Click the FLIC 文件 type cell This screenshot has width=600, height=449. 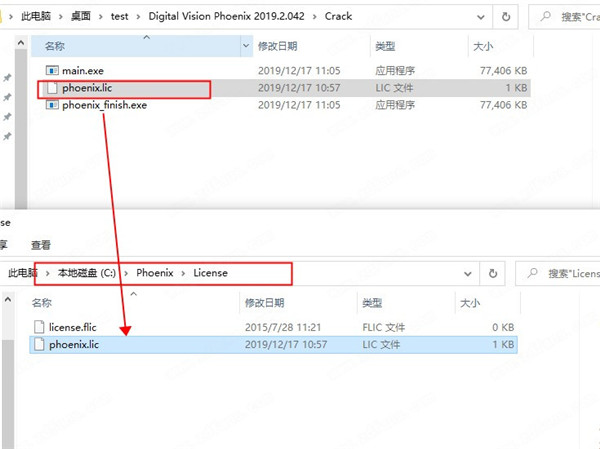click(x=383, y=328)
